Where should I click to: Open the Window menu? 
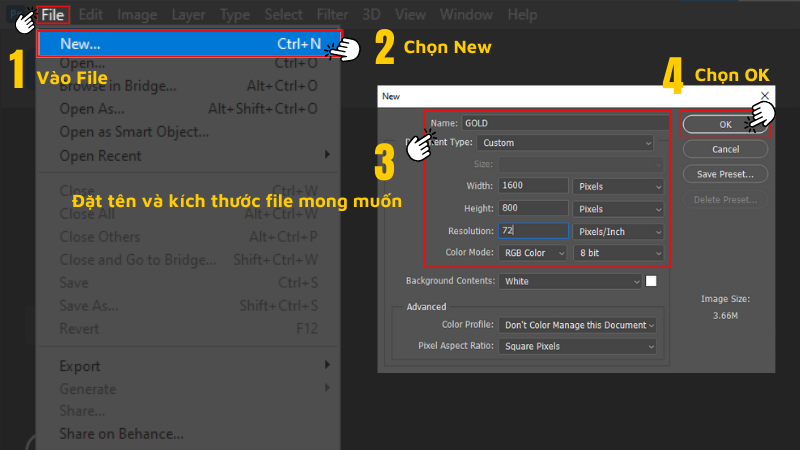click(466, 15)
